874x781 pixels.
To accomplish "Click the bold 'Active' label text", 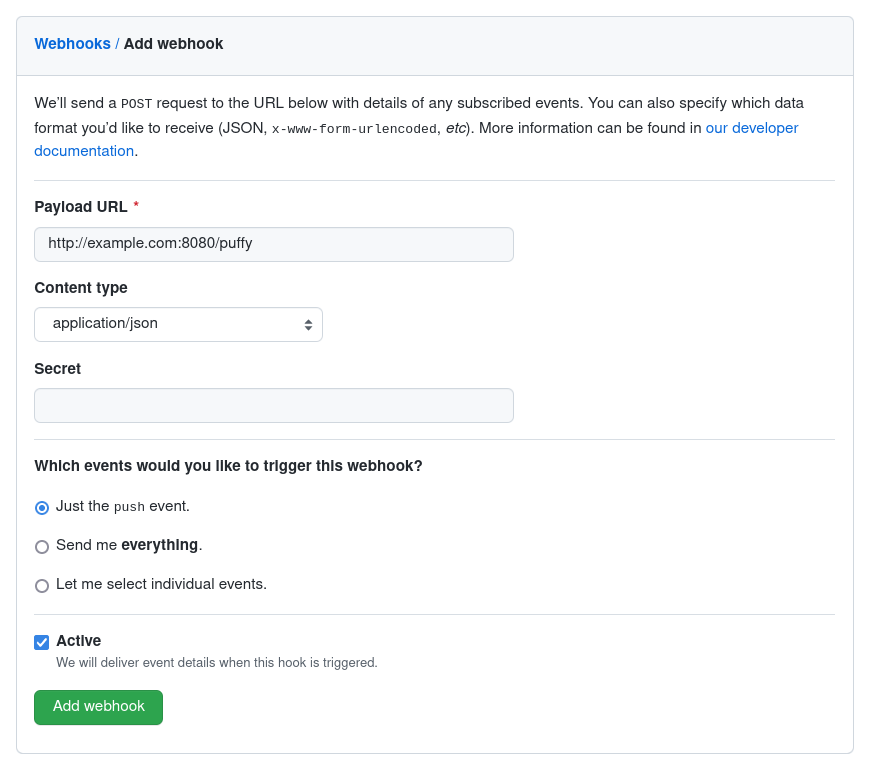I will coord(79,641).
